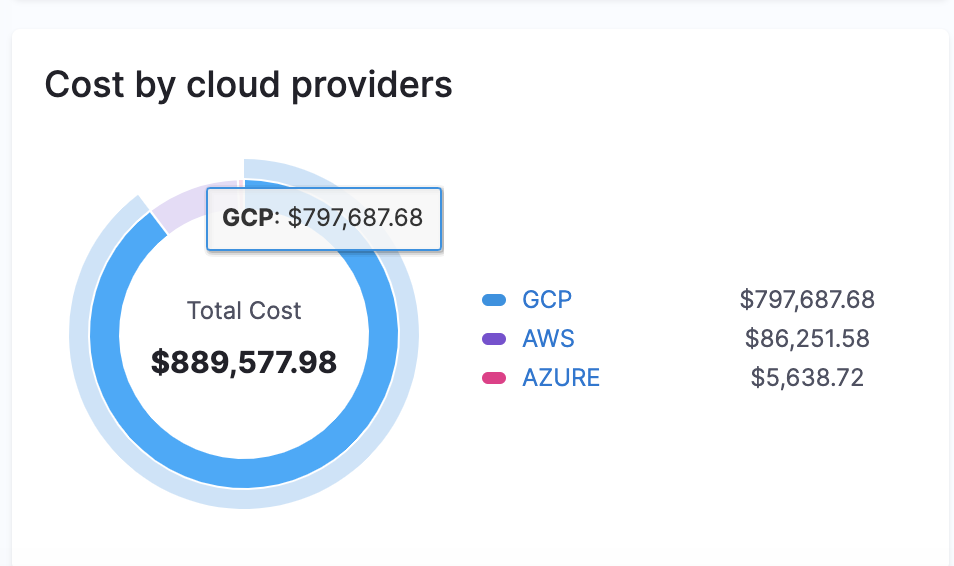Select the $797,687.68 value in the legend
Image resolution: width=954 pixels, height=566 pixels.
(x=807, y=299)
